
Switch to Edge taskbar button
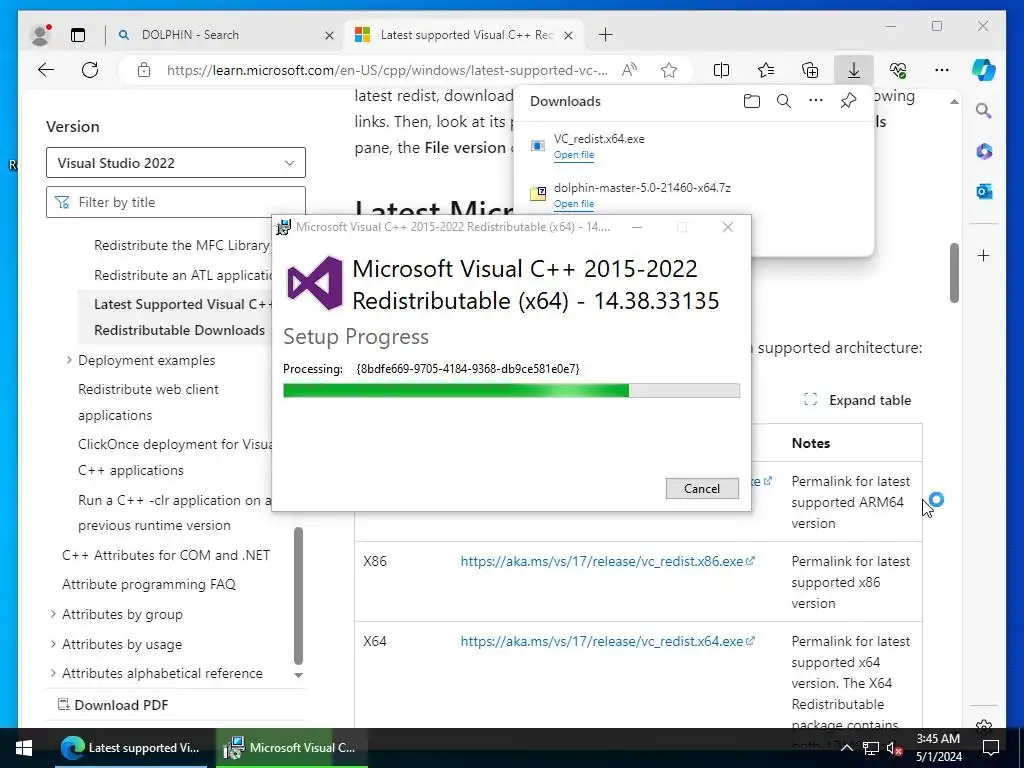point(131,748)
